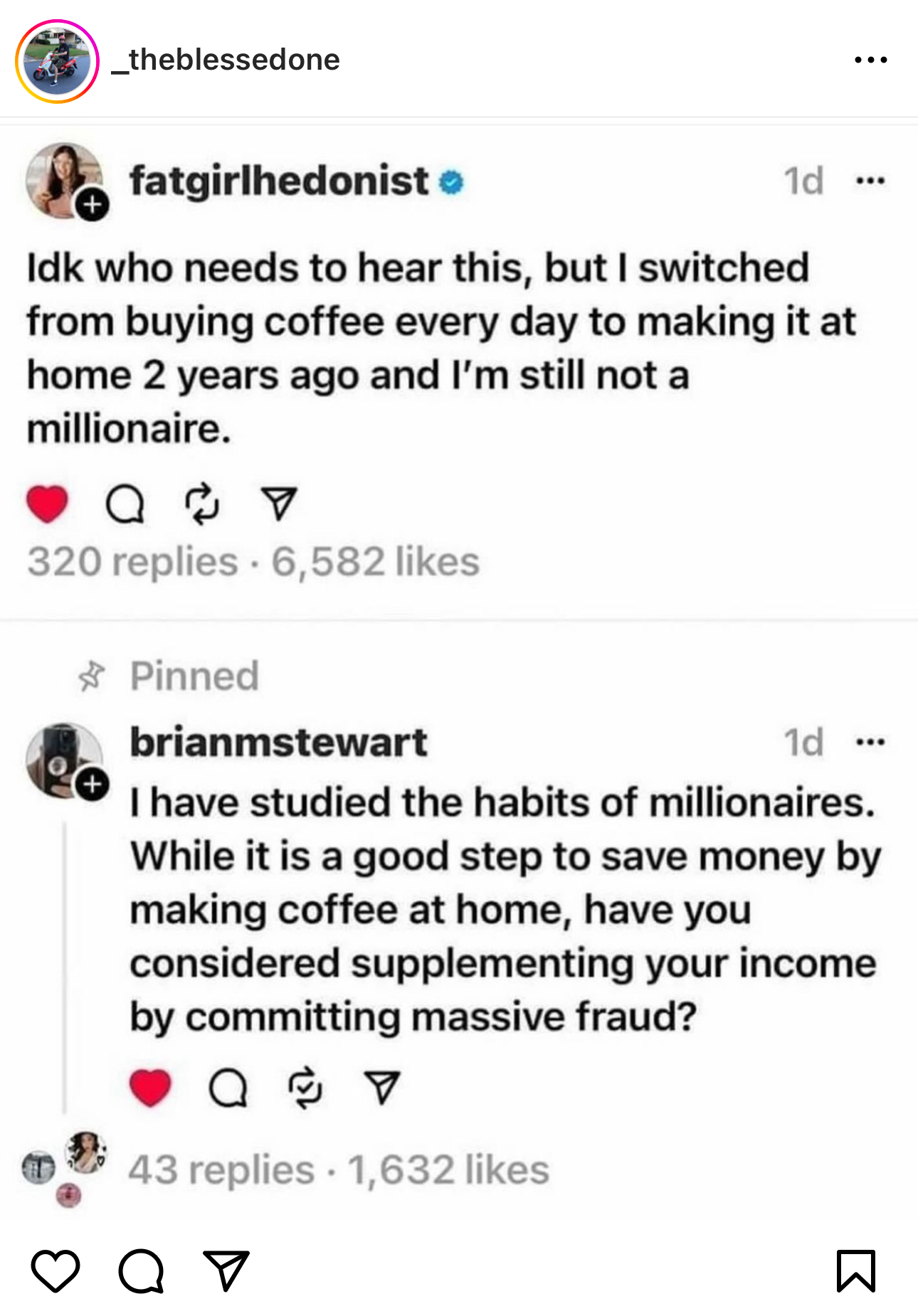
Task: Unlike fatgirlhedonist's thread with red heart
Action: [x=47, y=504]
